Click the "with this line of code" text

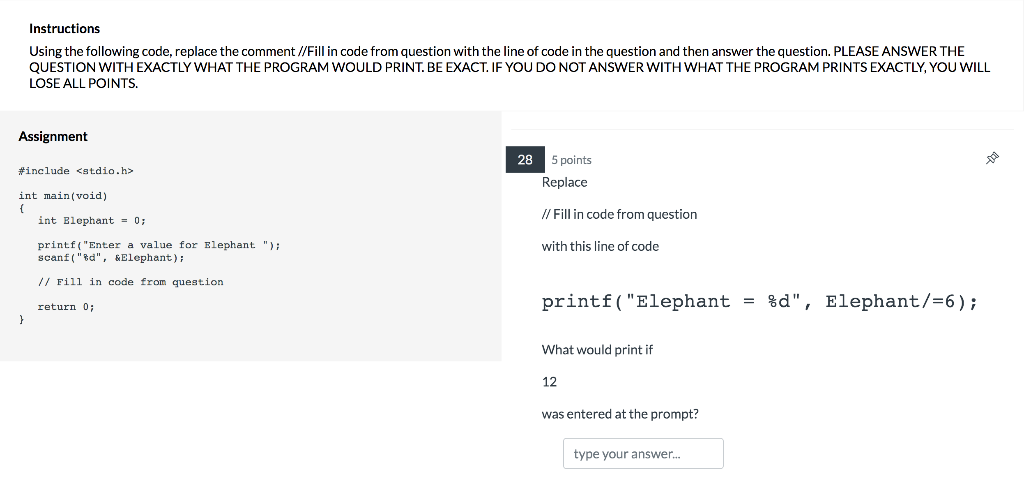600,246
